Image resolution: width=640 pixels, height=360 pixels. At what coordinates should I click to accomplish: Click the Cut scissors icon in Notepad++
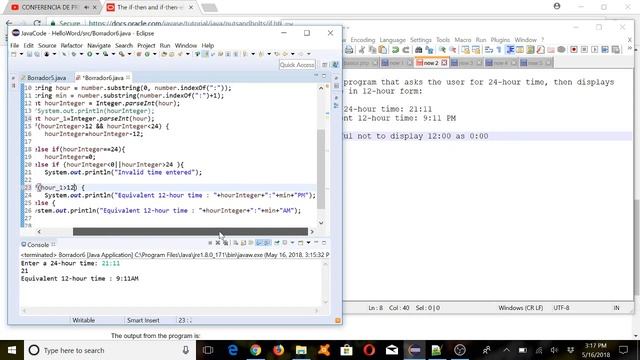pos(362,50)
